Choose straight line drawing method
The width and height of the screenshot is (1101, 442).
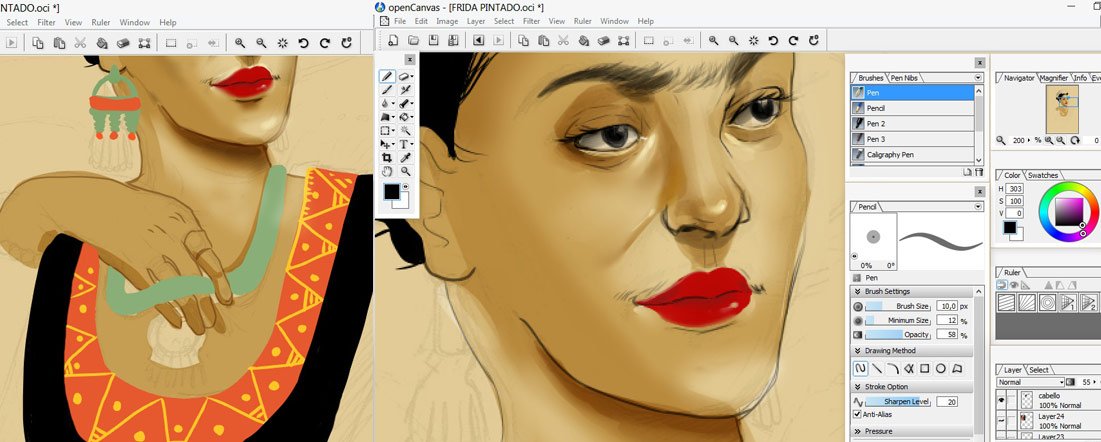click(x=877, y=368)
